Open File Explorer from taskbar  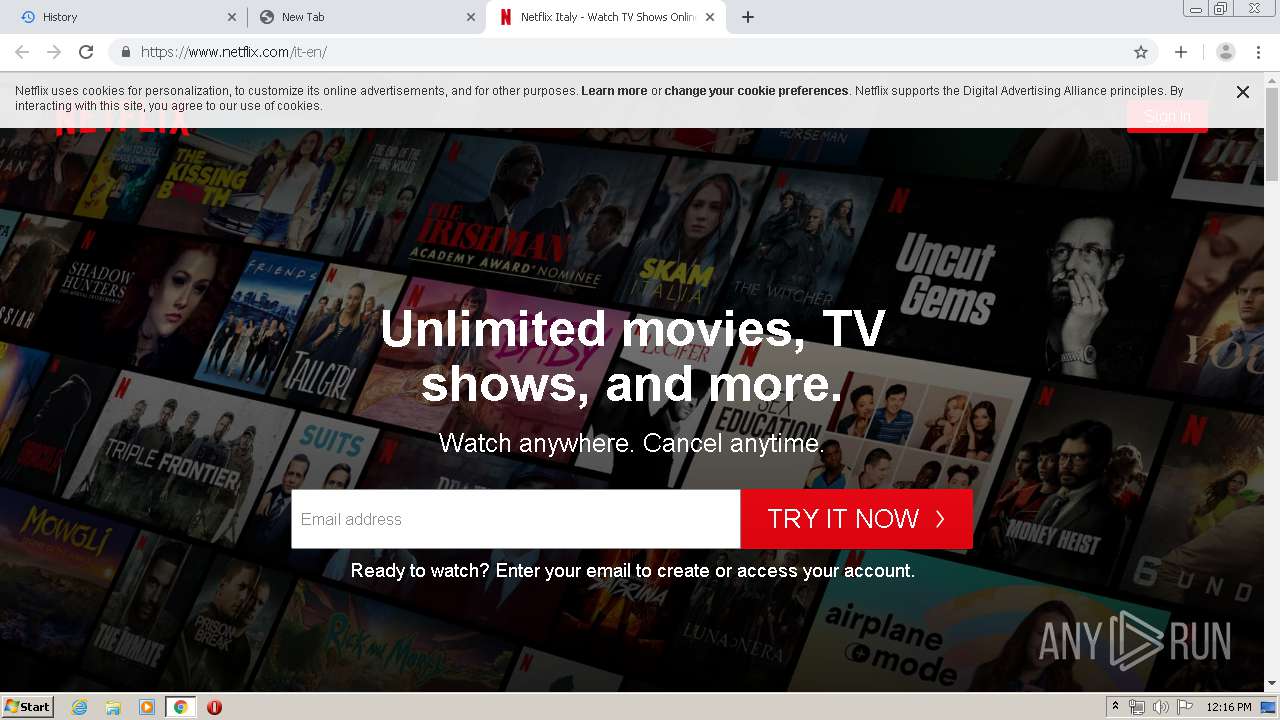tap(113, 707)
